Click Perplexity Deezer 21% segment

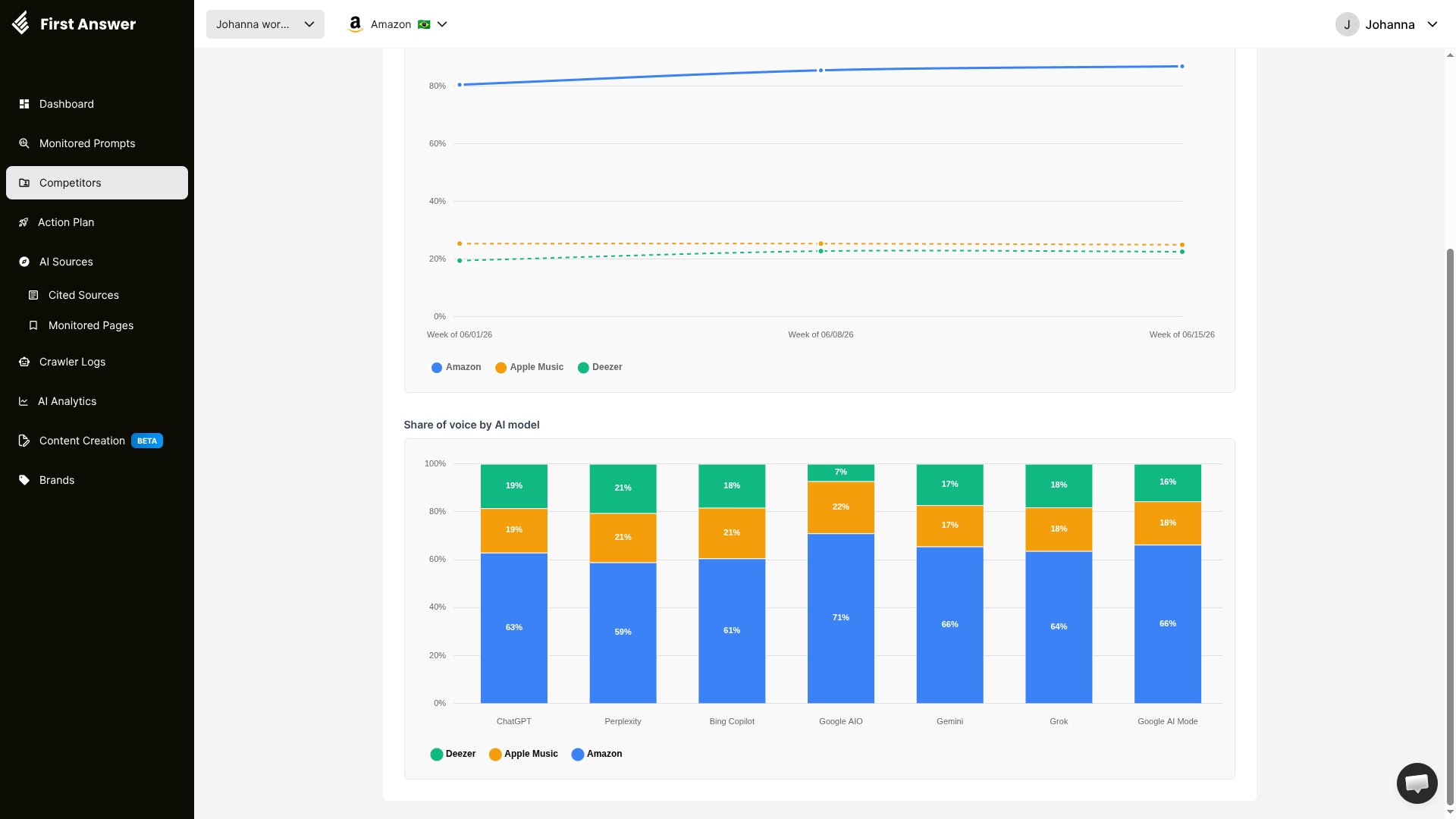pyautogui.click(x=623, y=488)
